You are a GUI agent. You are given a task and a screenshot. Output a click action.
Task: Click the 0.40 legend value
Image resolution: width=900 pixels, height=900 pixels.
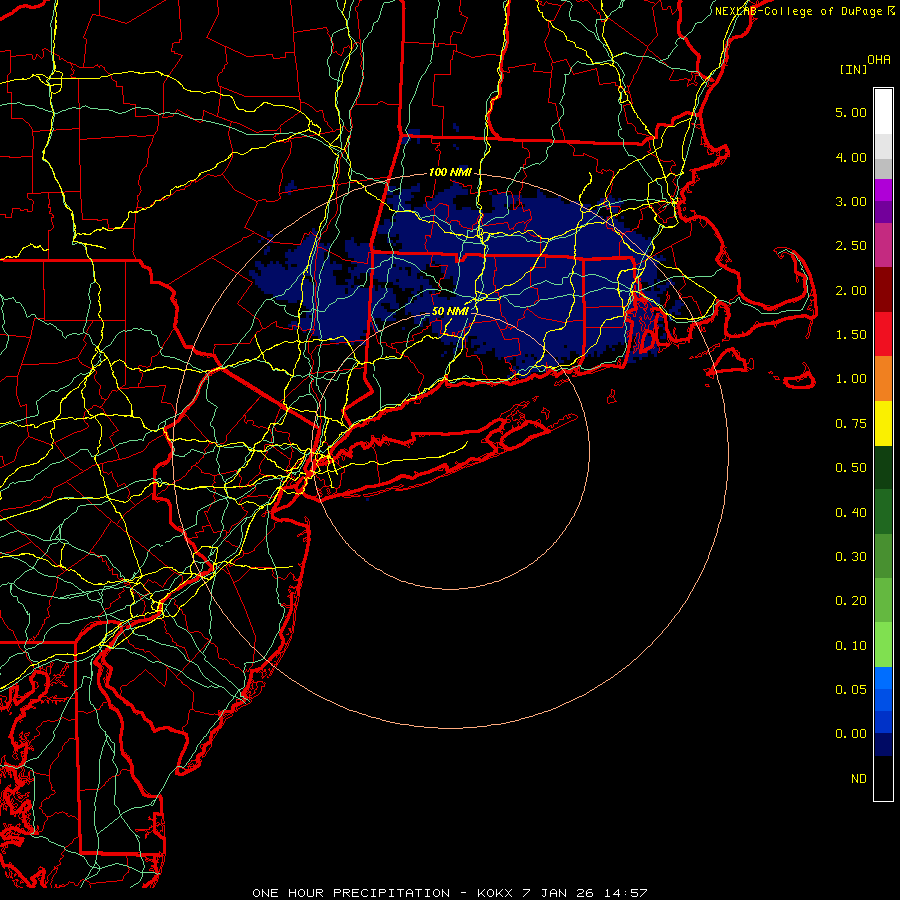click(851, 513)
